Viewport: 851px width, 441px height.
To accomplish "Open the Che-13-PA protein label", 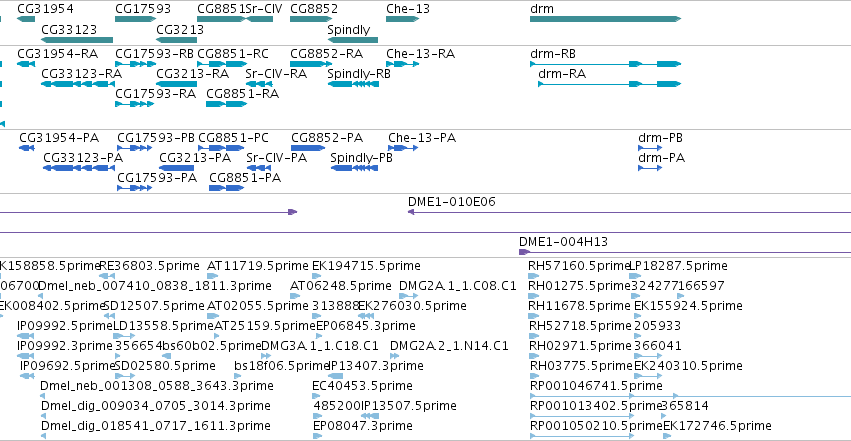I will click(x=422, y=138).
